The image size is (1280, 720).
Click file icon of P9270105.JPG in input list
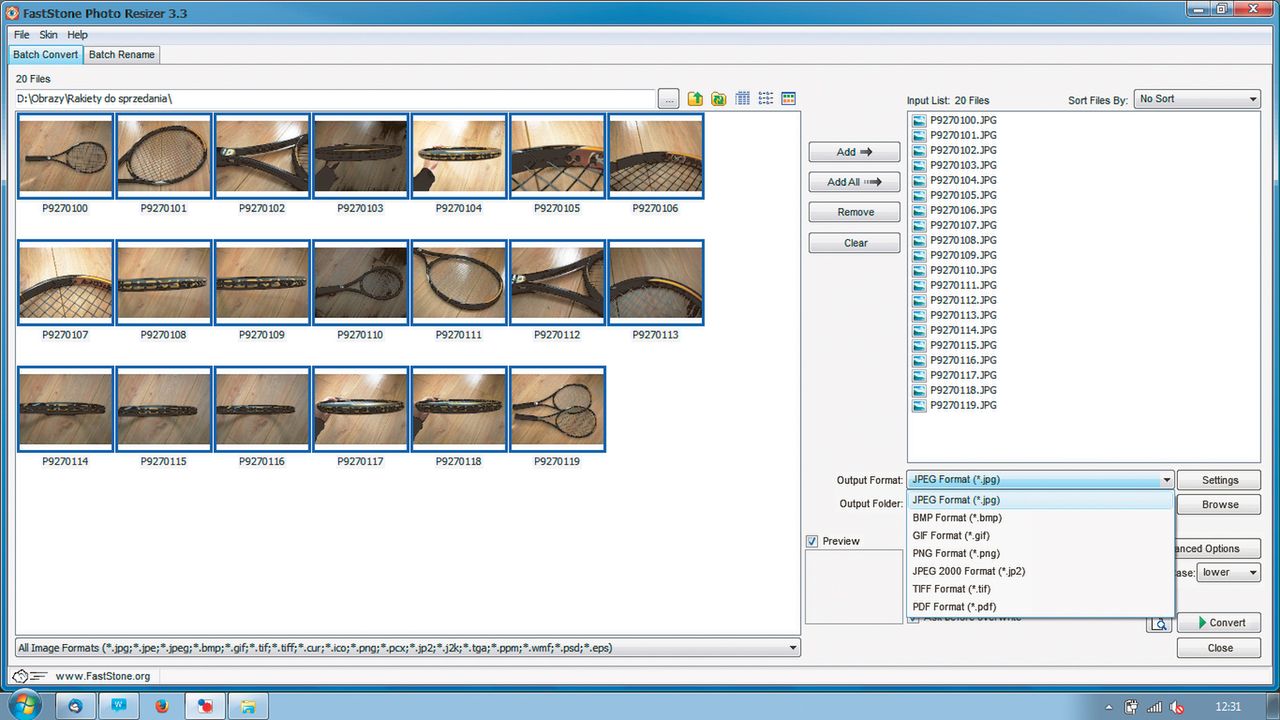point(919,195)
